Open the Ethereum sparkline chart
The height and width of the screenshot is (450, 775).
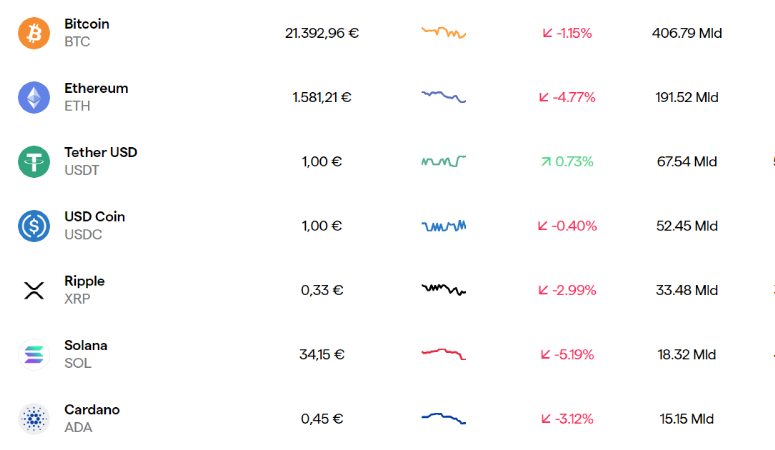point(443,96)
